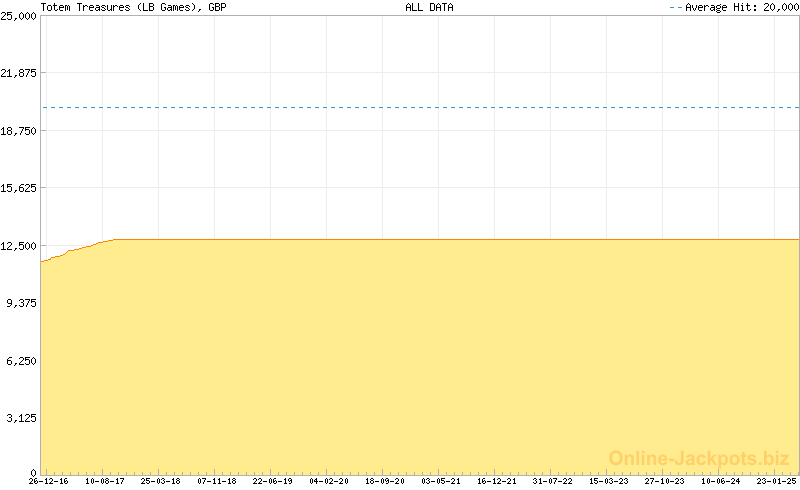Select the 10-08-17 date on x-axis

(x=104, y=481)
